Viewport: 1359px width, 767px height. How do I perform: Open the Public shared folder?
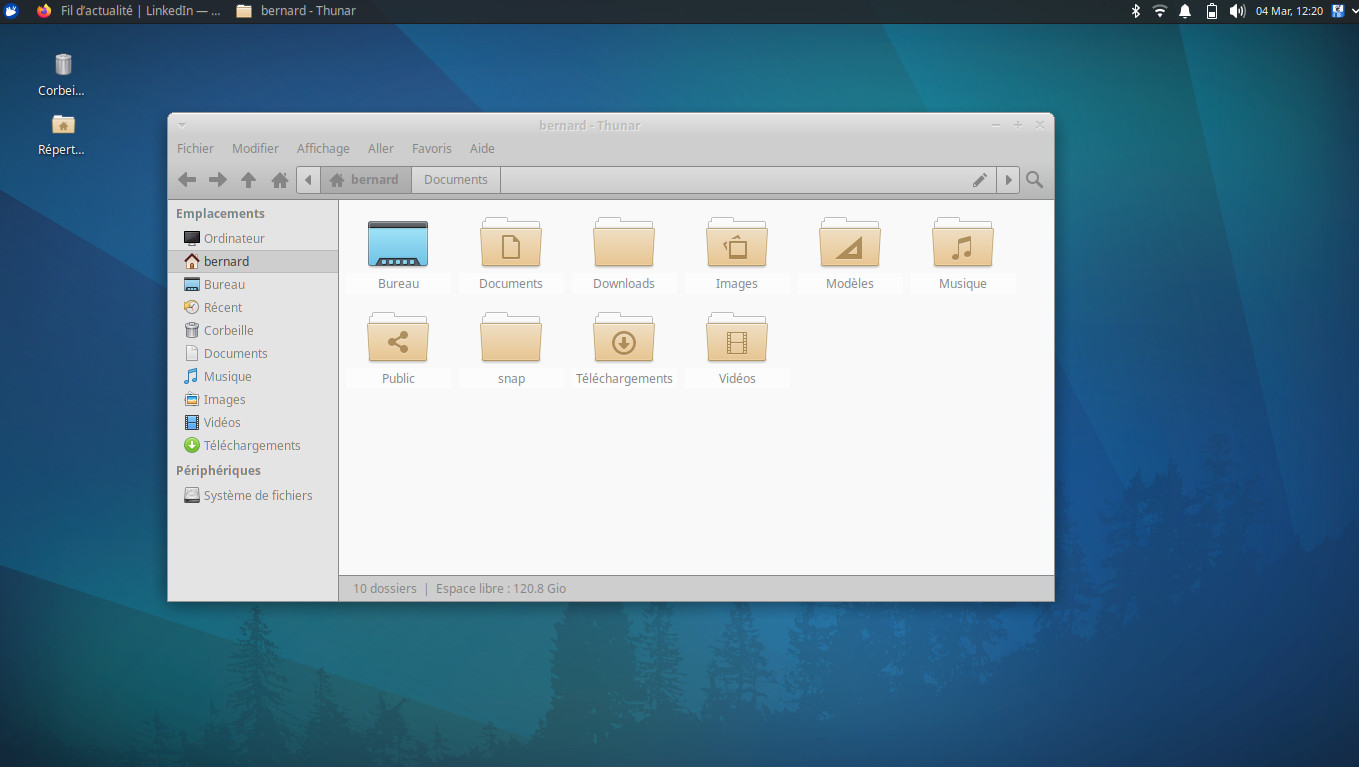tap(397, 340)
